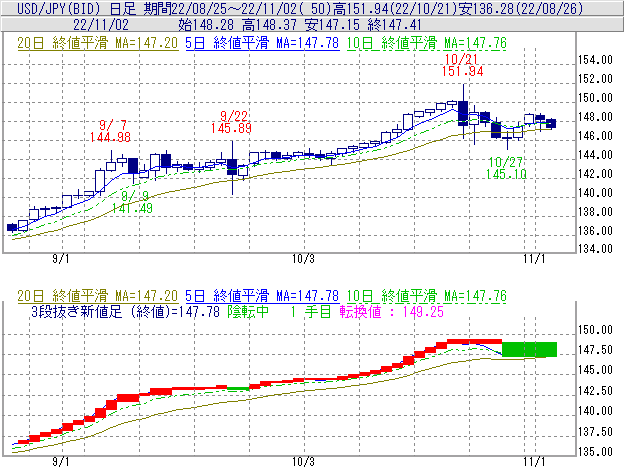Click the 3段抜き新値足 (終値)=147.78 label
The image size is (624, 475).
pyautogui.click(x=125, y=311)
